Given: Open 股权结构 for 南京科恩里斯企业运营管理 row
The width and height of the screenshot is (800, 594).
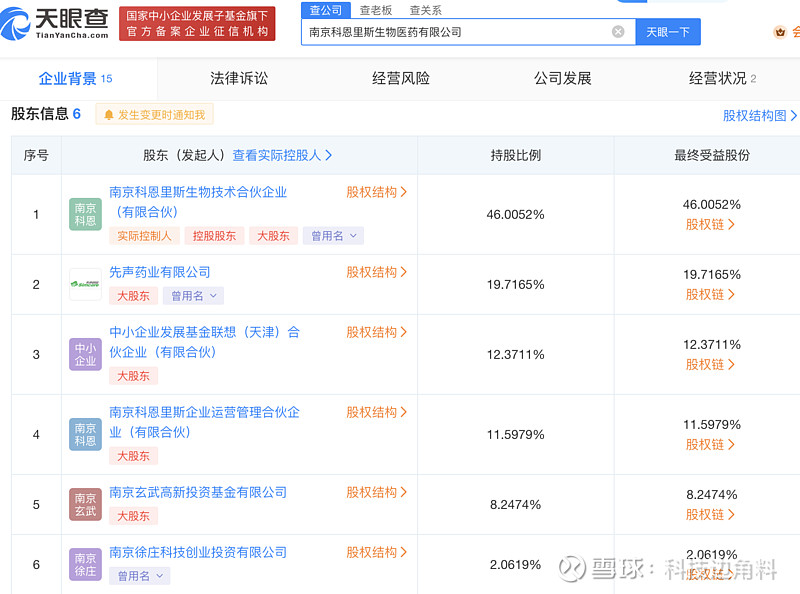Looking at the screenshot, I should point(377,412).
